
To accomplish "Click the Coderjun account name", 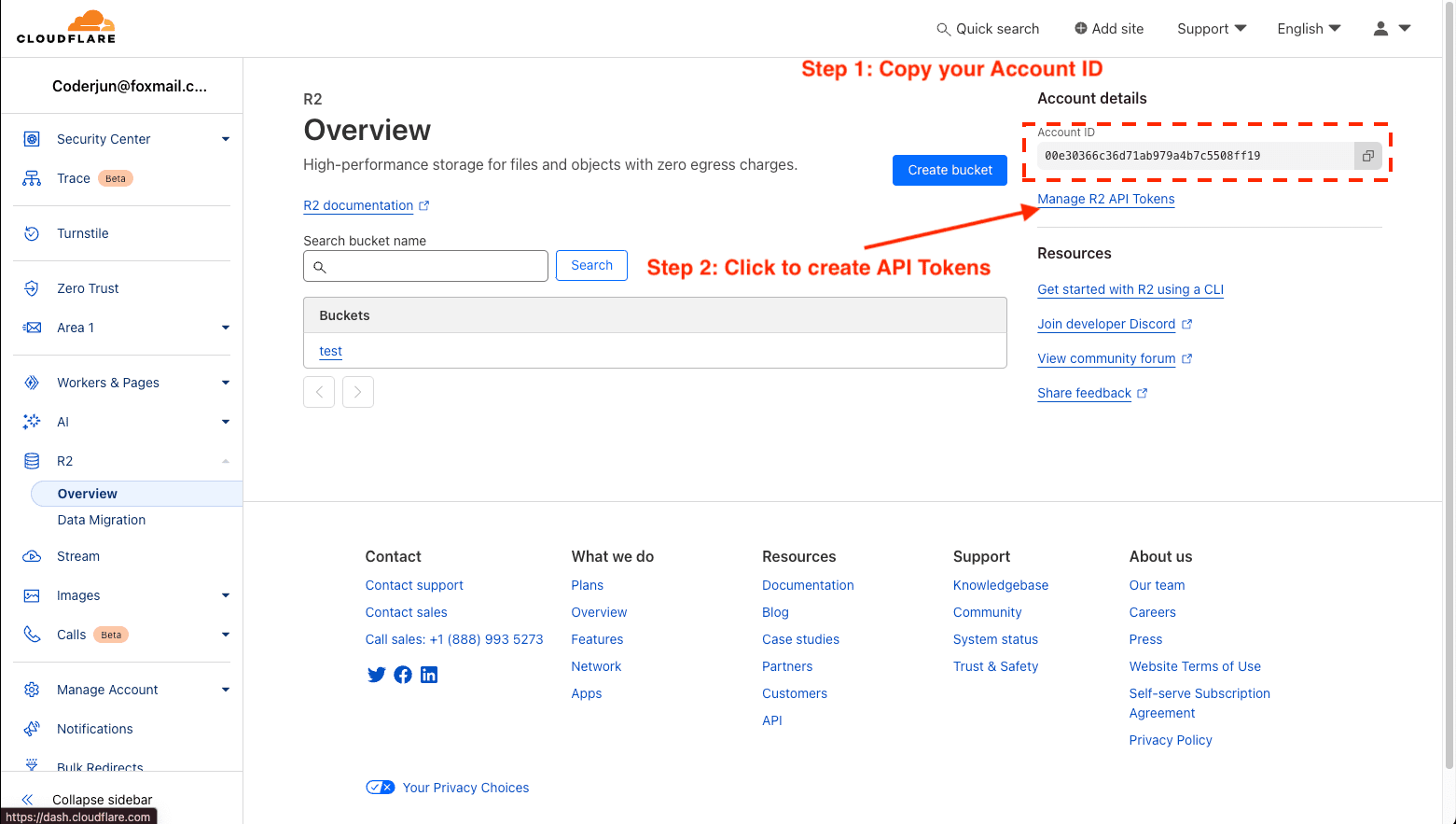I will point(130,86).
